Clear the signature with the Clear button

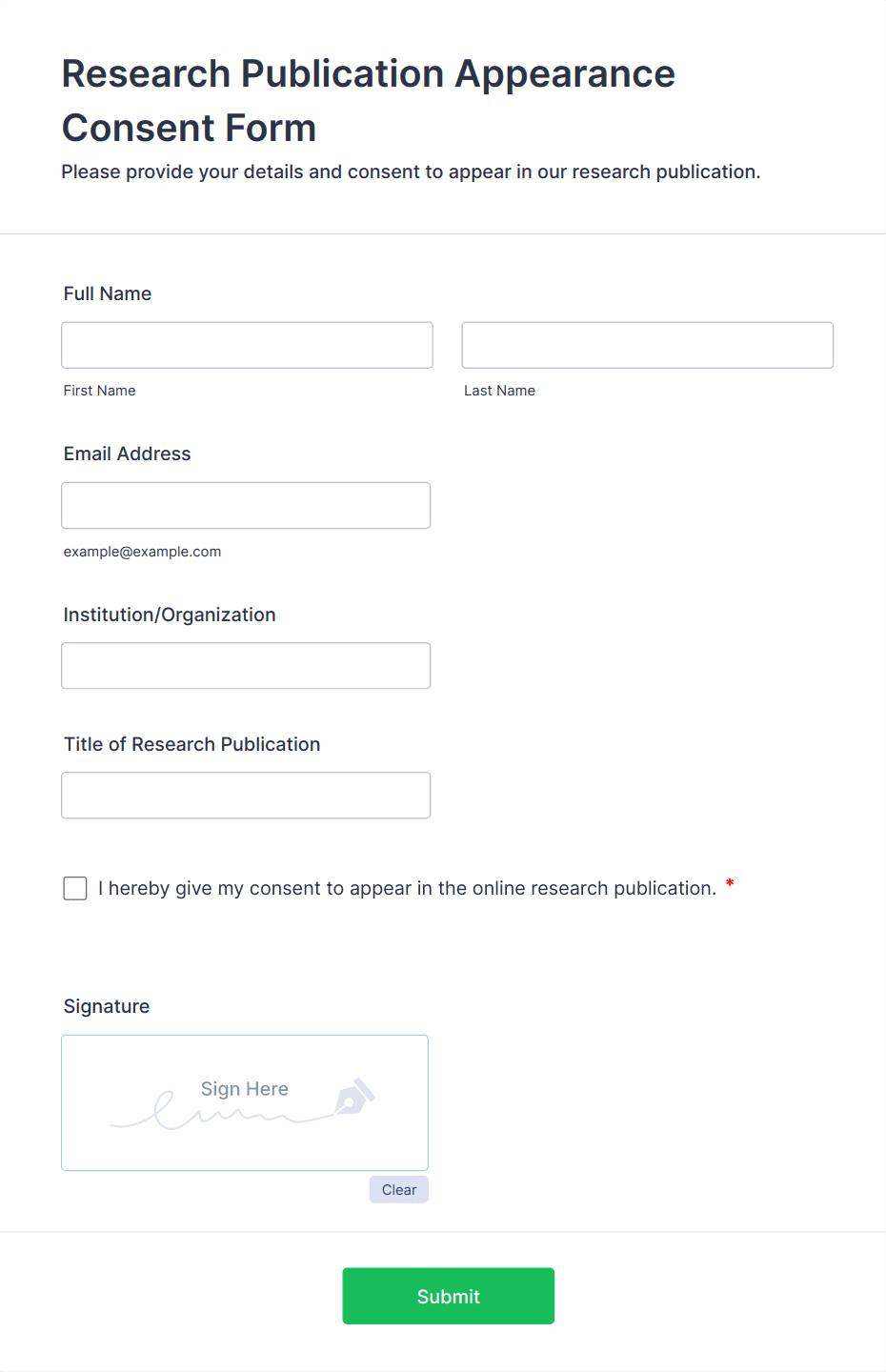tap(399, 1189)
